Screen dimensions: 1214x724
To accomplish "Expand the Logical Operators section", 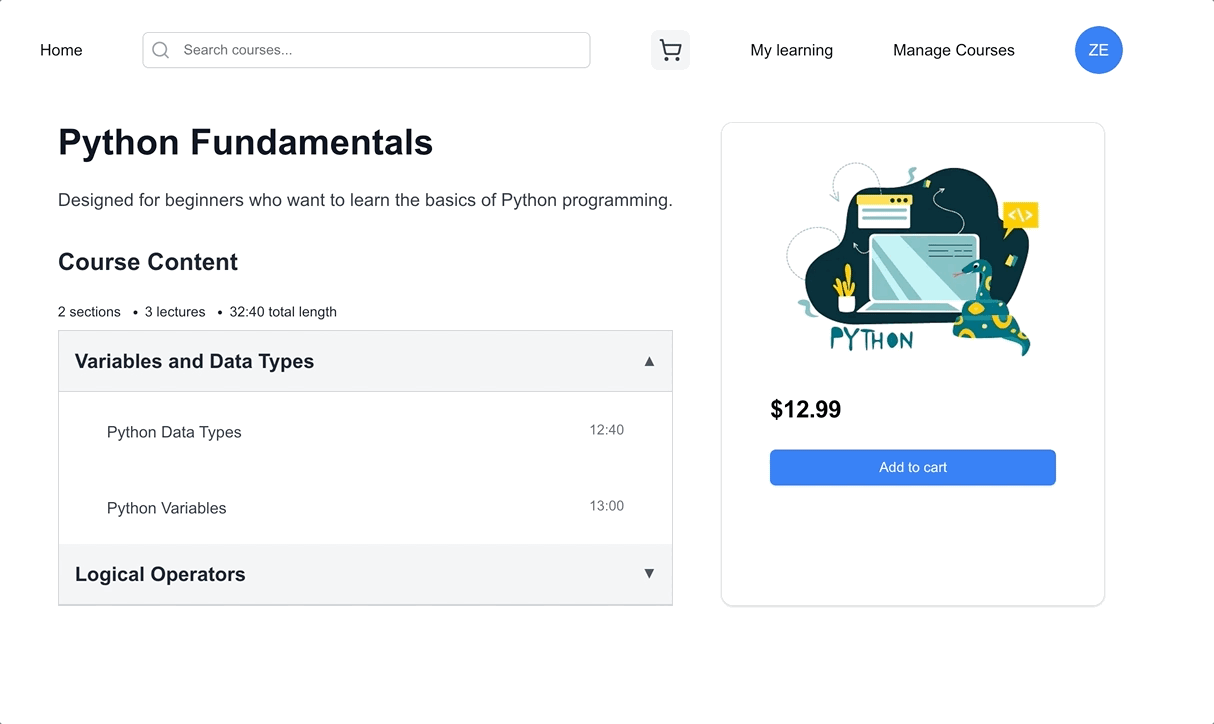I will (365, 574).
